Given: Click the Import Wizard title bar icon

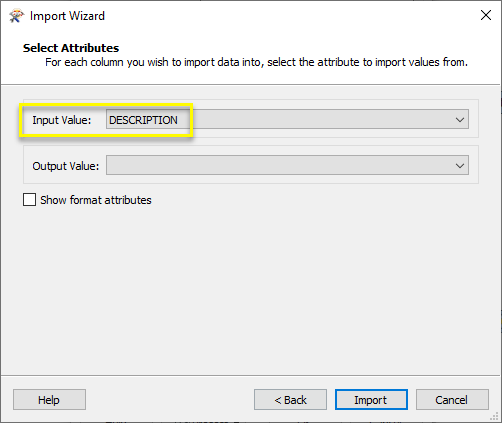Looking at the screenshot, I should pyautogui.click(x=16, y=16).
